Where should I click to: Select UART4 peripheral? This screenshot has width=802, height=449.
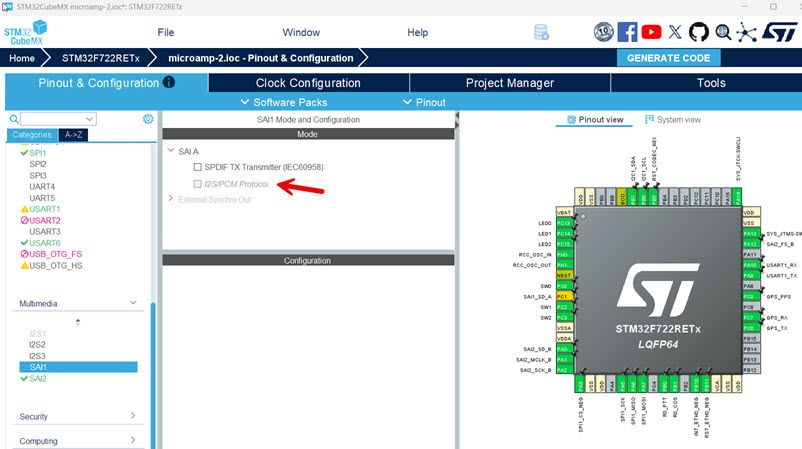[x=42, y=187]
